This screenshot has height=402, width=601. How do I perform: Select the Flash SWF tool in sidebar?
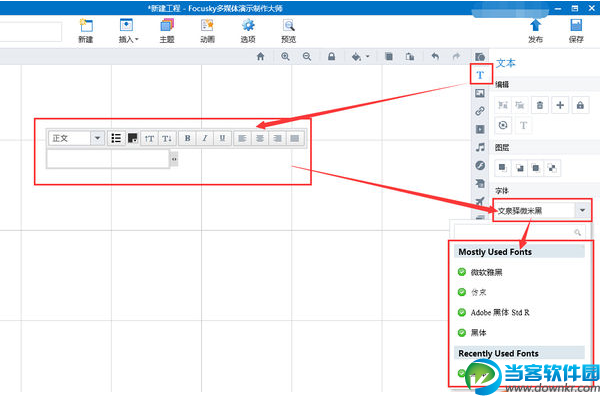[x=480, y=165]
